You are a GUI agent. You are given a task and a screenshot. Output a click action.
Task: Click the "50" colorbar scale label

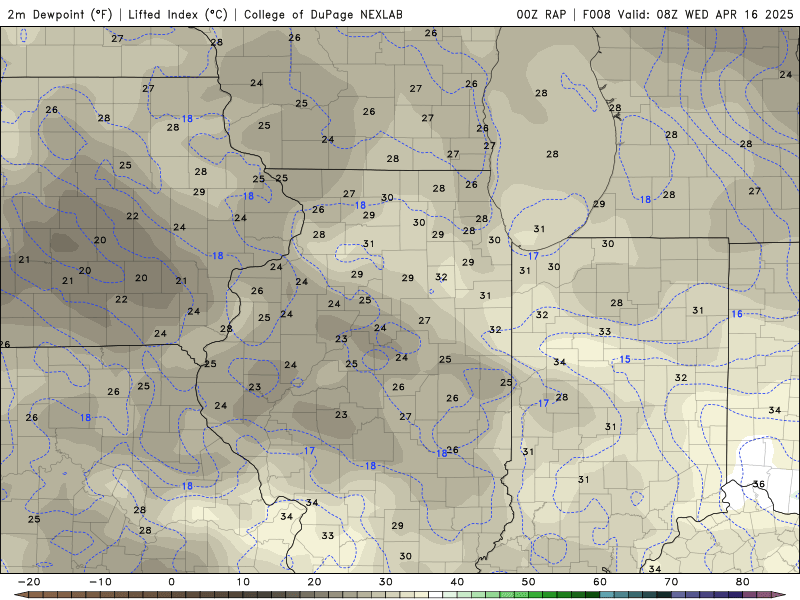(529, 582)
